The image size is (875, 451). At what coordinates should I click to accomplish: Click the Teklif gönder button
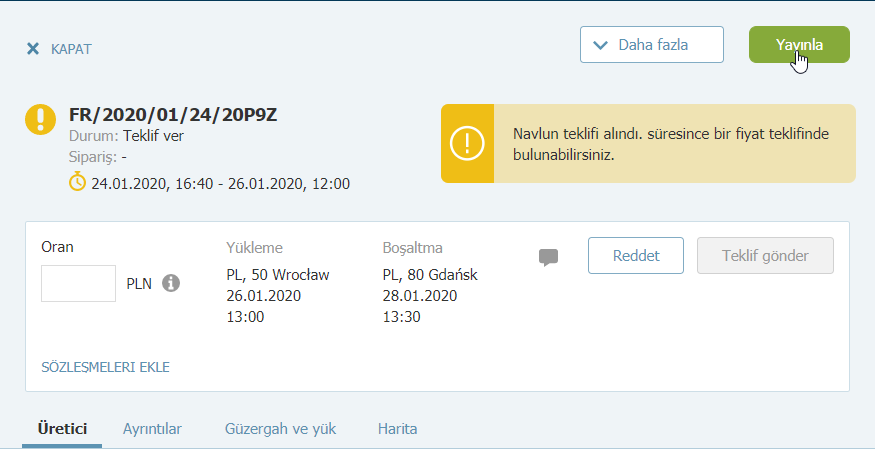tap(765, 256)
